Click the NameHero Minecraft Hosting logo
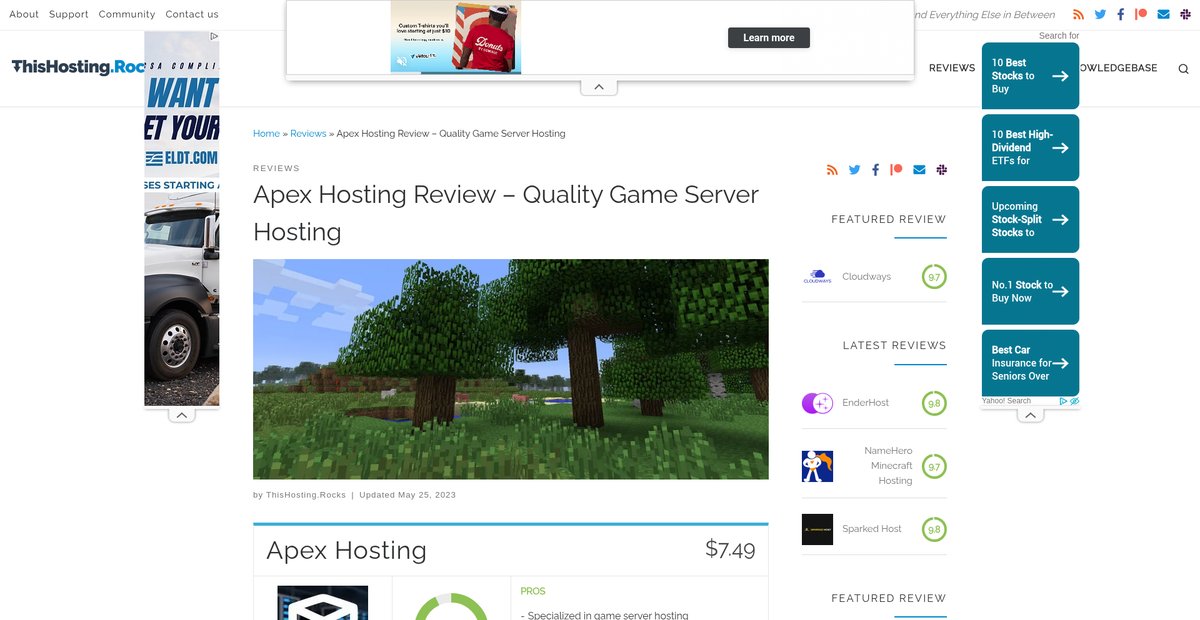 pos(817,466)
